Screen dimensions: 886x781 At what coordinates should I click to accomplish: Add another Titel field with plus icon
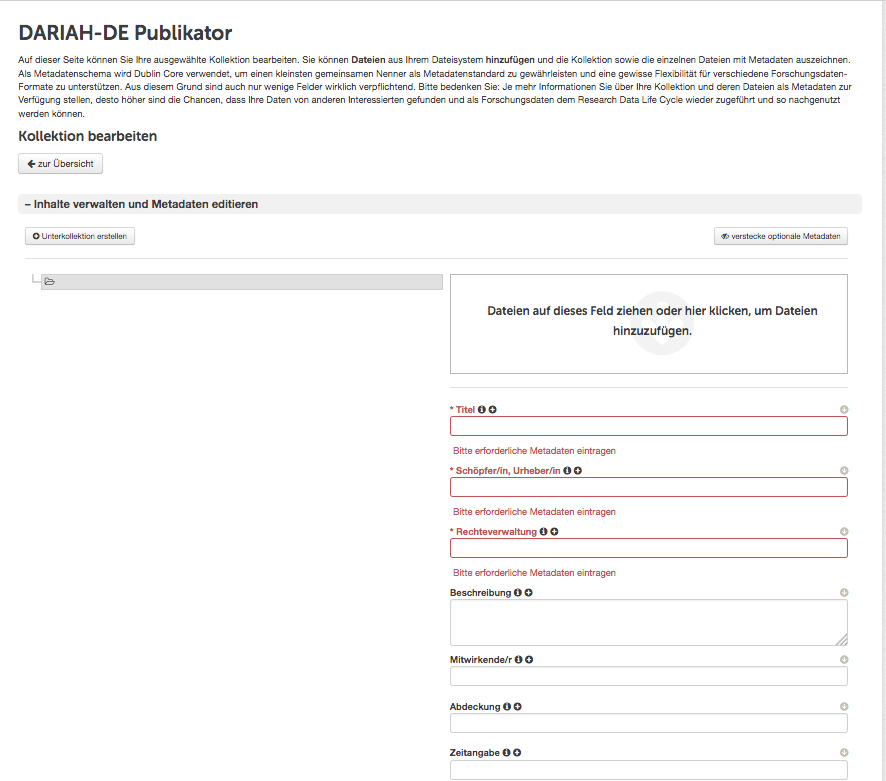coord(493,410)
